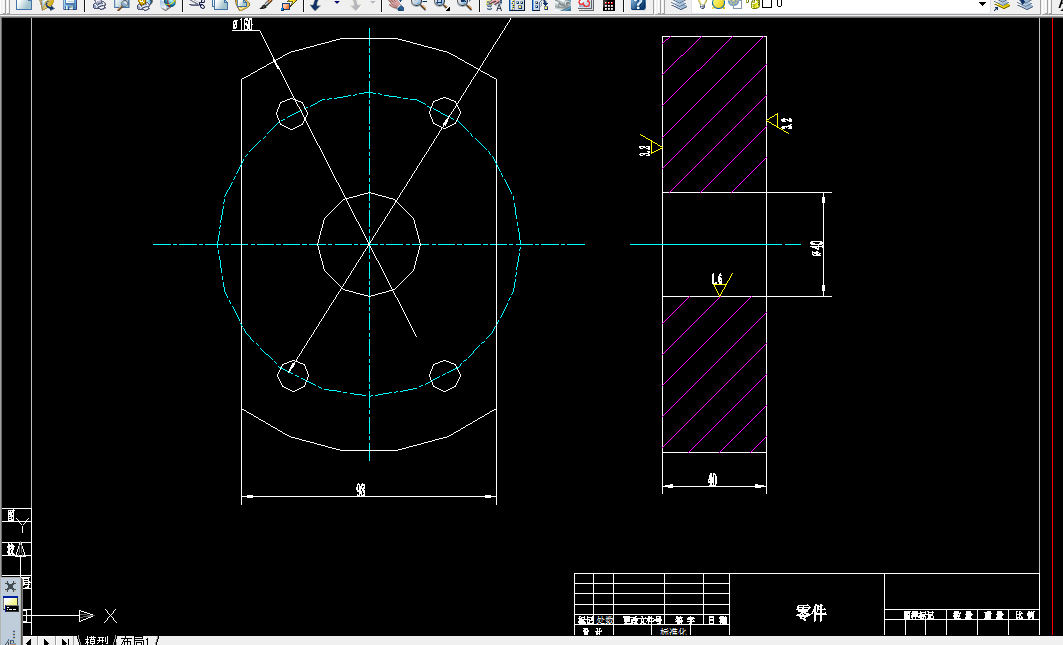The image size is (1063, 645).
Task: Click the Help question mark icon
Action: coord(638,4)
